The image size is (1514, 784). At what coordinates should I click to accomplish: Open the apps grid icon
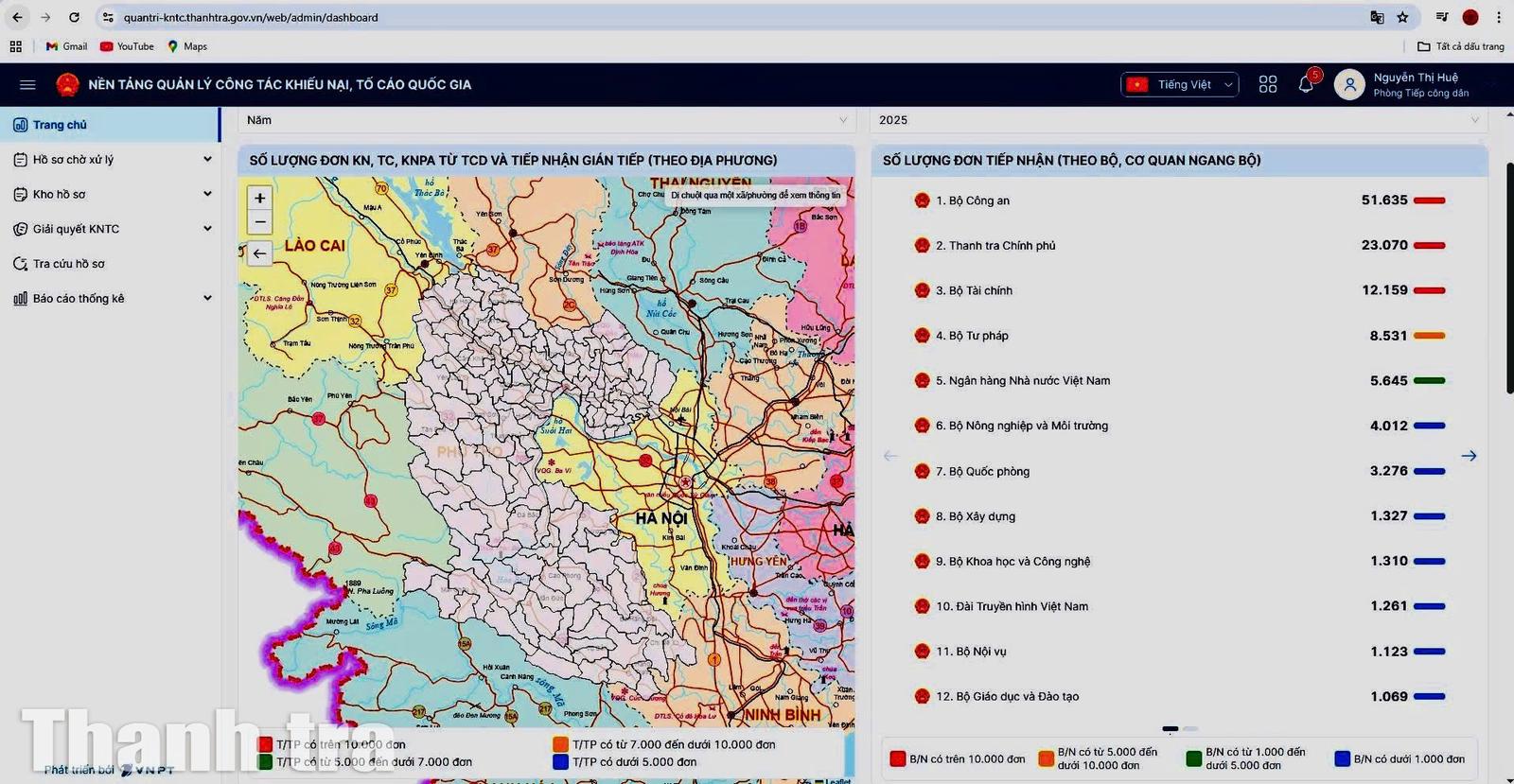point(1268,85)
